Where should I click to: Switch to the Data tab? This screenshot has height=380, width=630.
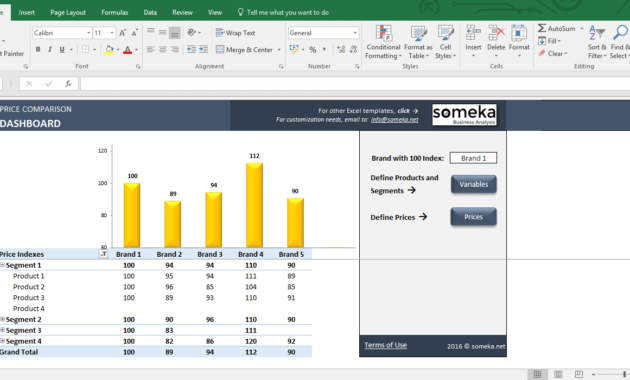(x=150, y=12)
